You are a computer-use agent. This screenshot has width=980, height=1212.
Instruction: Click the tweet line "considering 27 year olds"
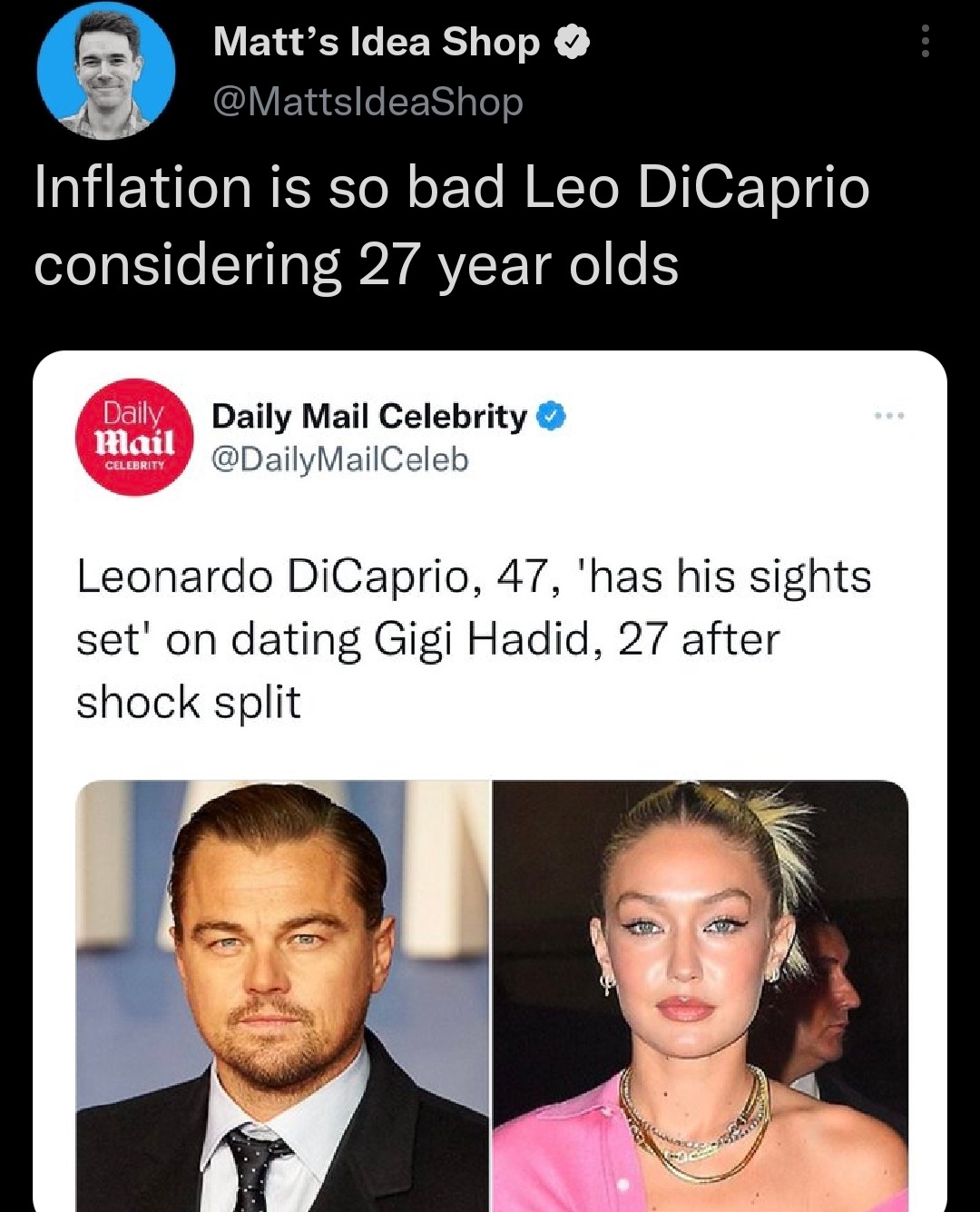[356, 265]
